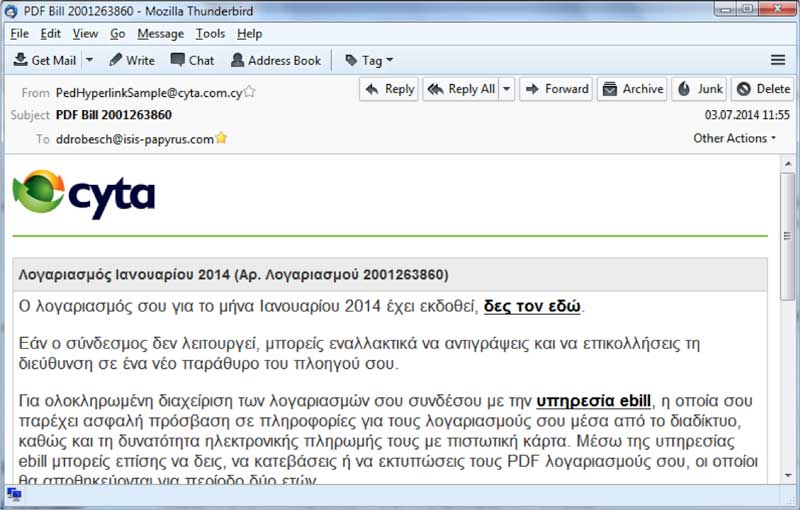Open the Tools menu

[210, 34]
